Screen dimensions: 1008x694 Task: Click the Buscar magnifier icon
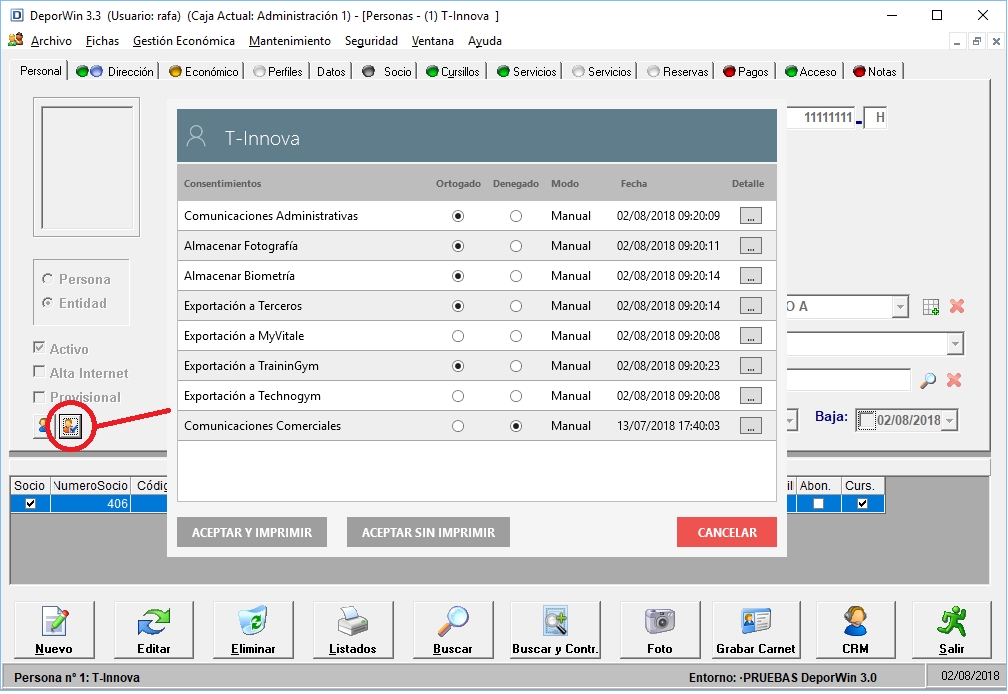point(453,621)
